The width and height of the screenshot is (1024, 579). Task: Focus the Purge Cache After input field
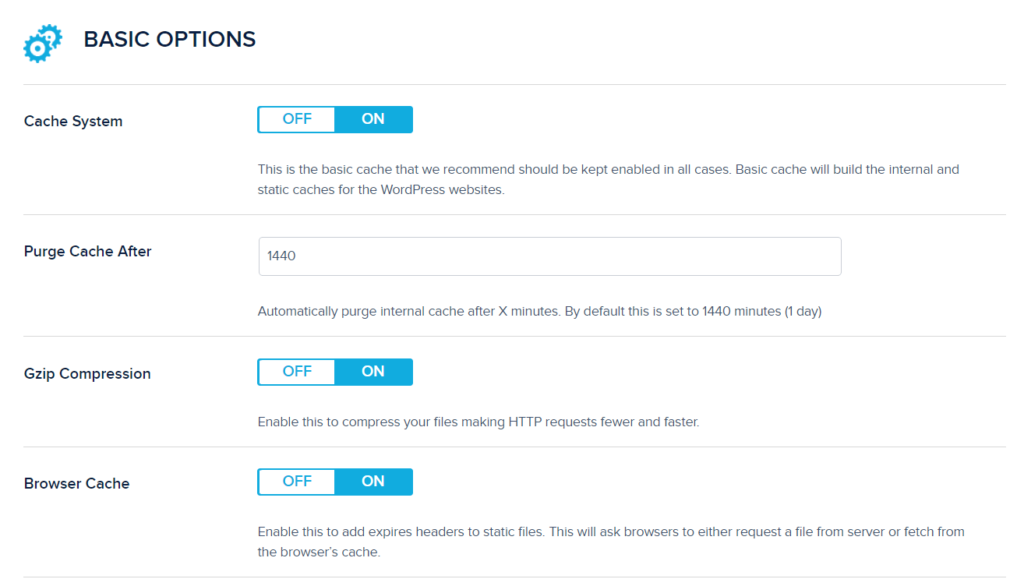point(549,256)
